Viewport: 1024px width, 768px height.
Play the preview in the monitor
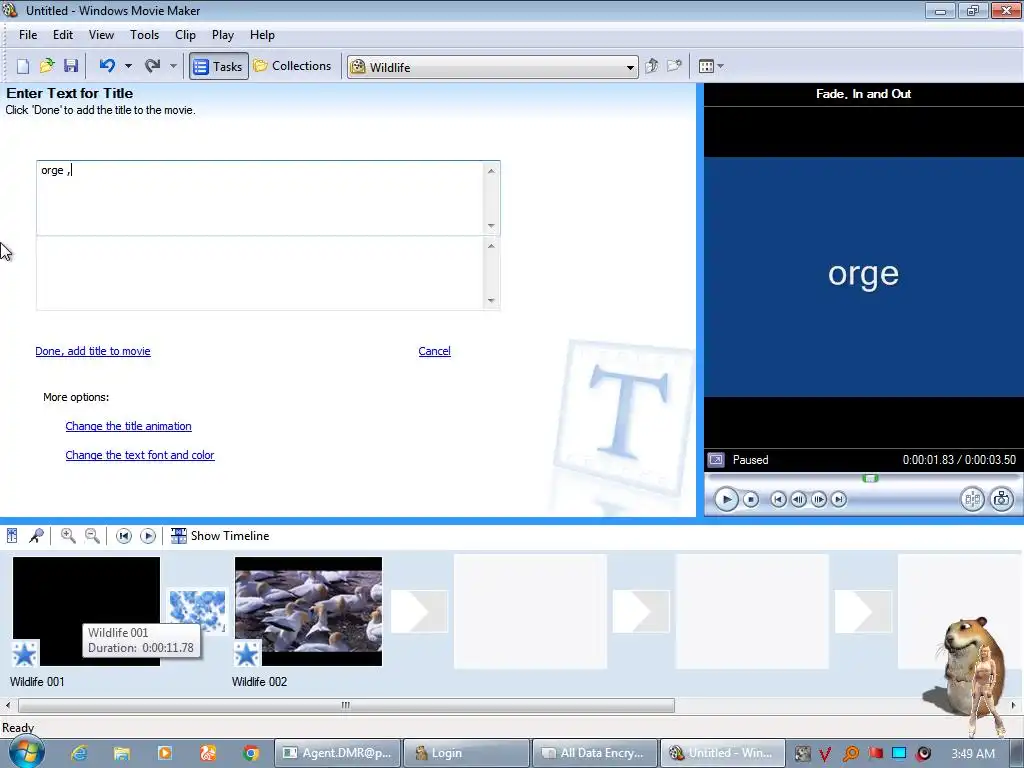coord(726,500)
